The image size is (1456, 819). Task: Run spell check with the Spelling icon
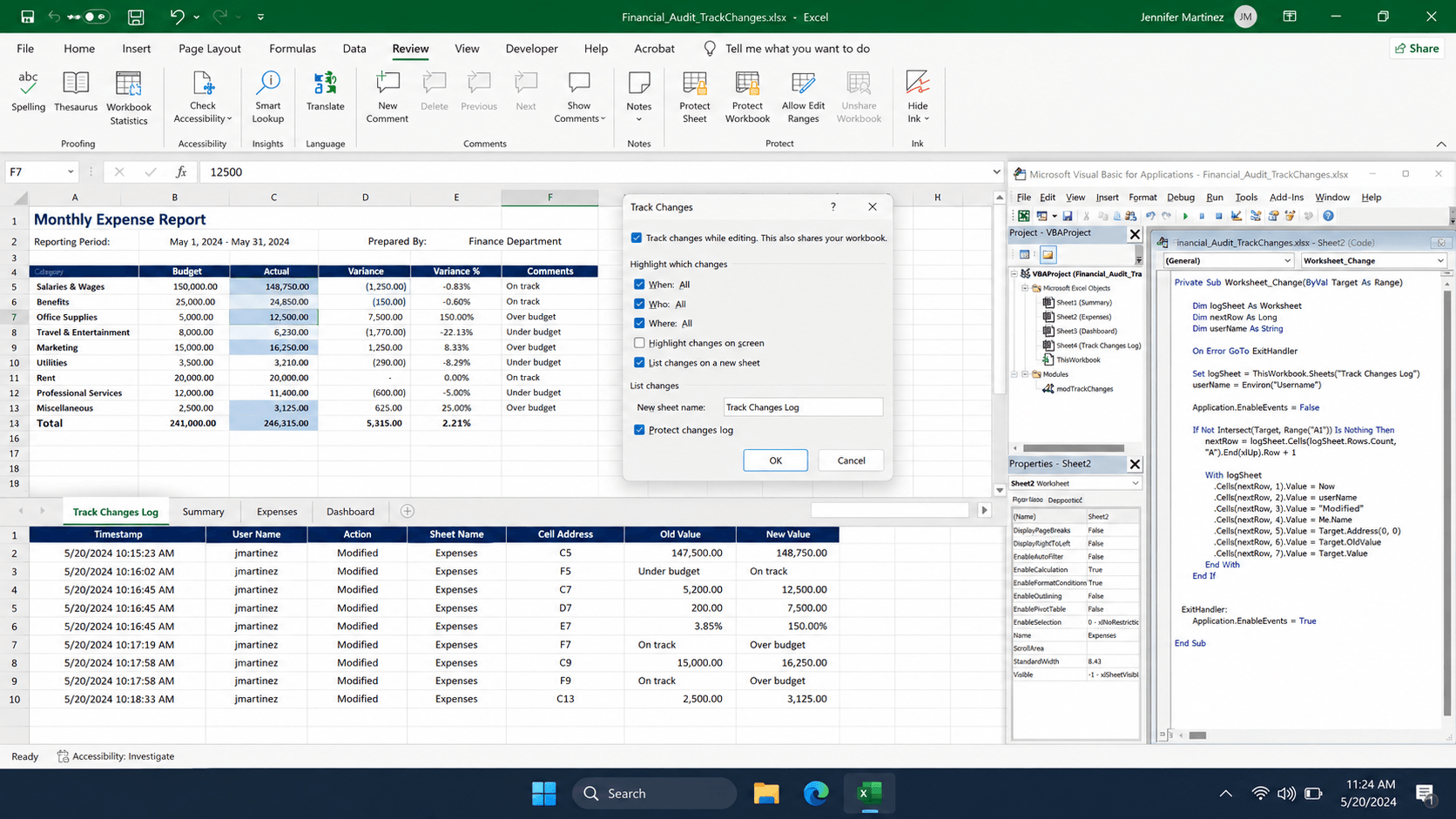(28, 92)
